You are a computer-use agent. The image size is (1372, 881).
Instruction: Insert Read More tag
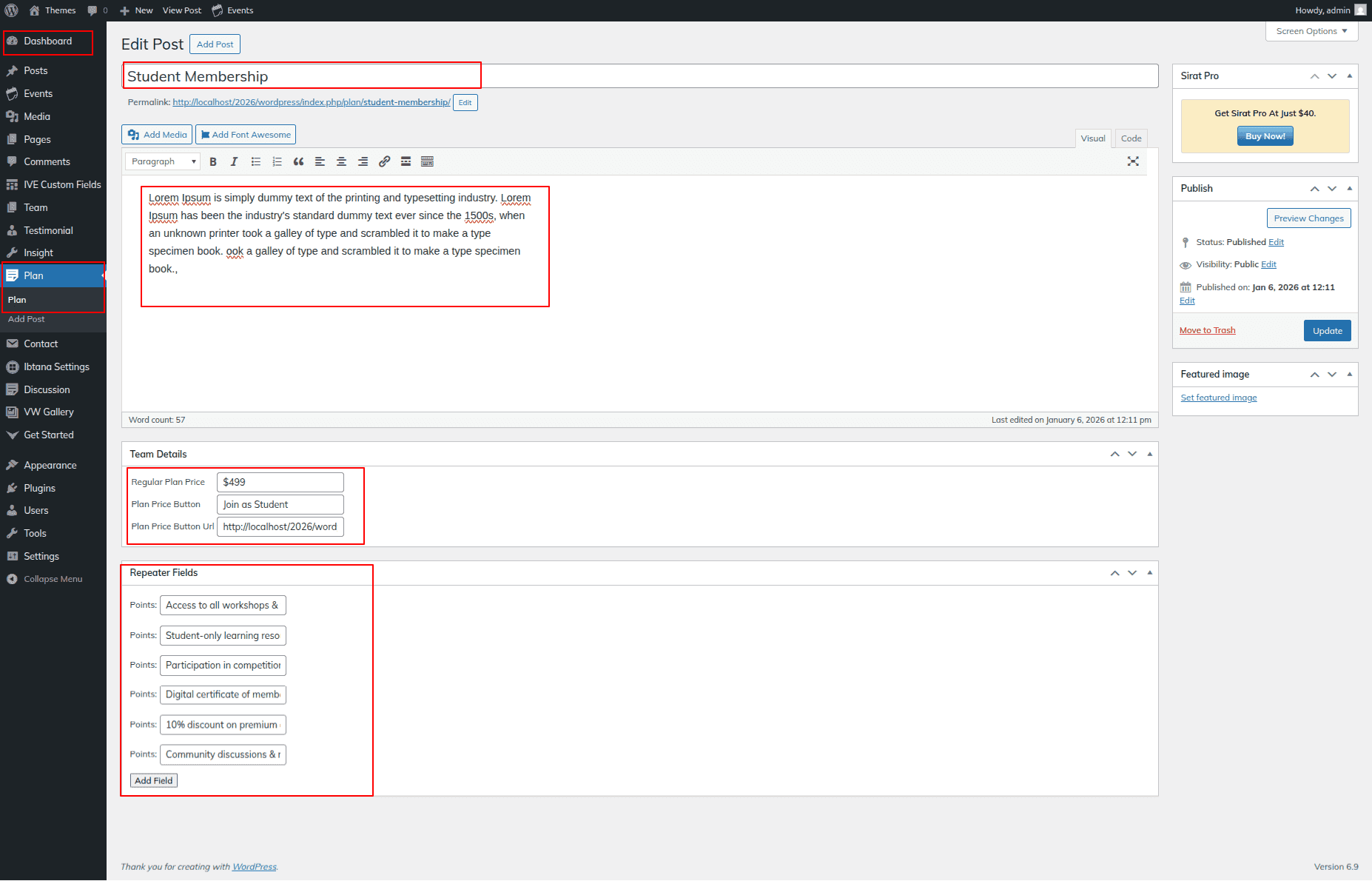[x=406, y=161]
